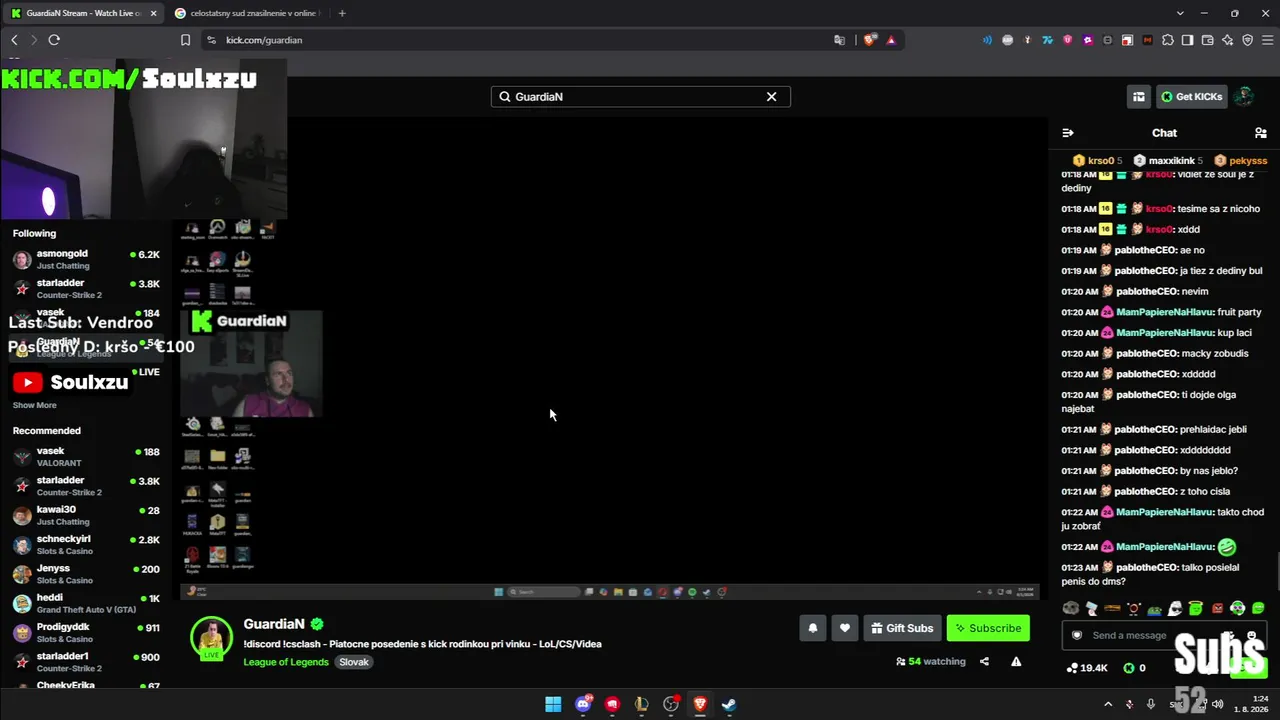Screen dimensions: 1280x720
Task: Open the page translate icon in address bar
Action: click(x=839, y=40)
